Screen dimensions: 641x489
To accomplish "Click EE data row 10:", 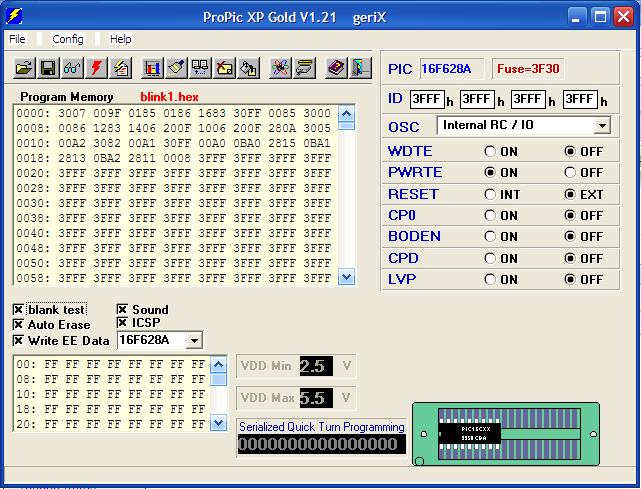I will 111,395.
